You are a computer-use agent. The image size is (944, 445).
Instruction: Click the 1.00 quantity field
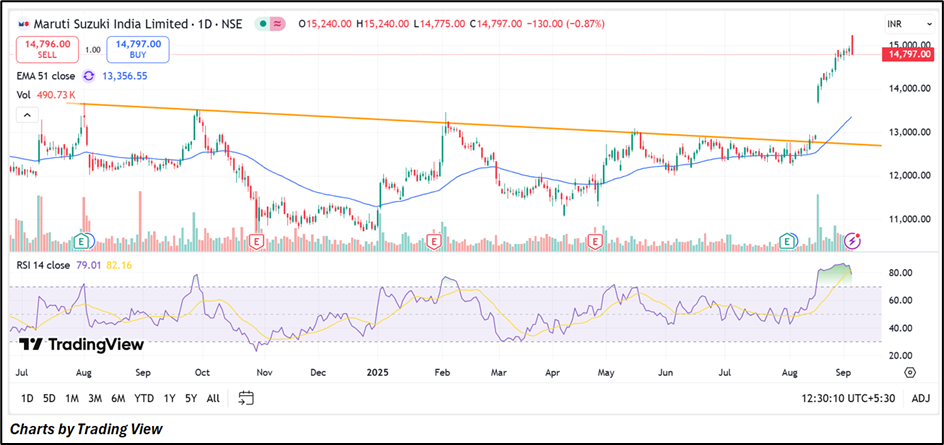(x=93, y=50)
